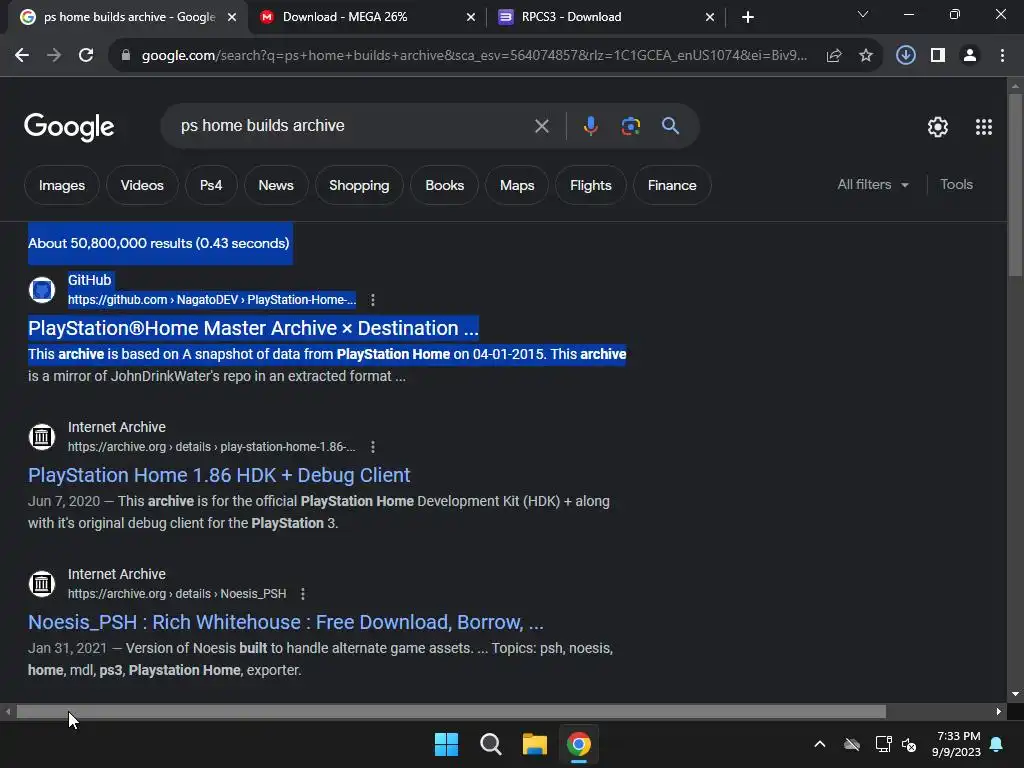Open the notification bell

pos(997,744)
